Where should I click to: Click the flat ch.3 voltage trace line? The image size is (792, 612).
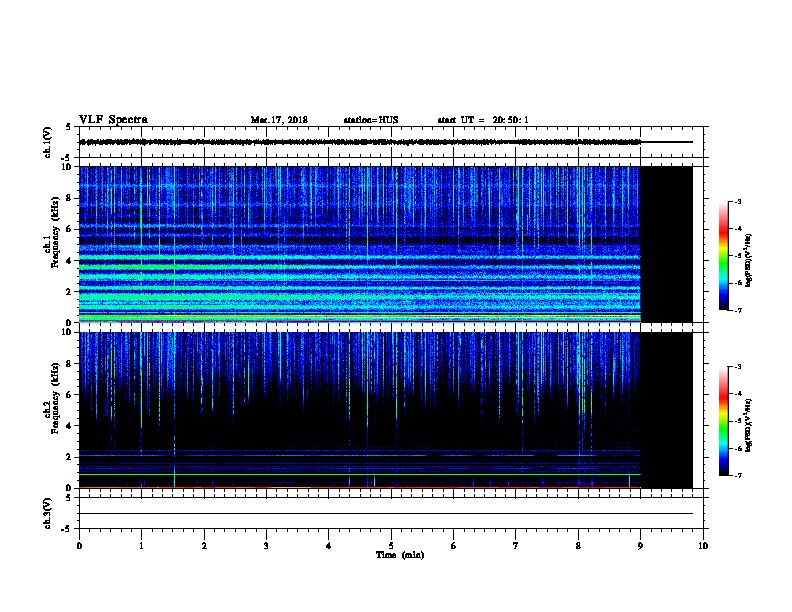pos(386,514)
